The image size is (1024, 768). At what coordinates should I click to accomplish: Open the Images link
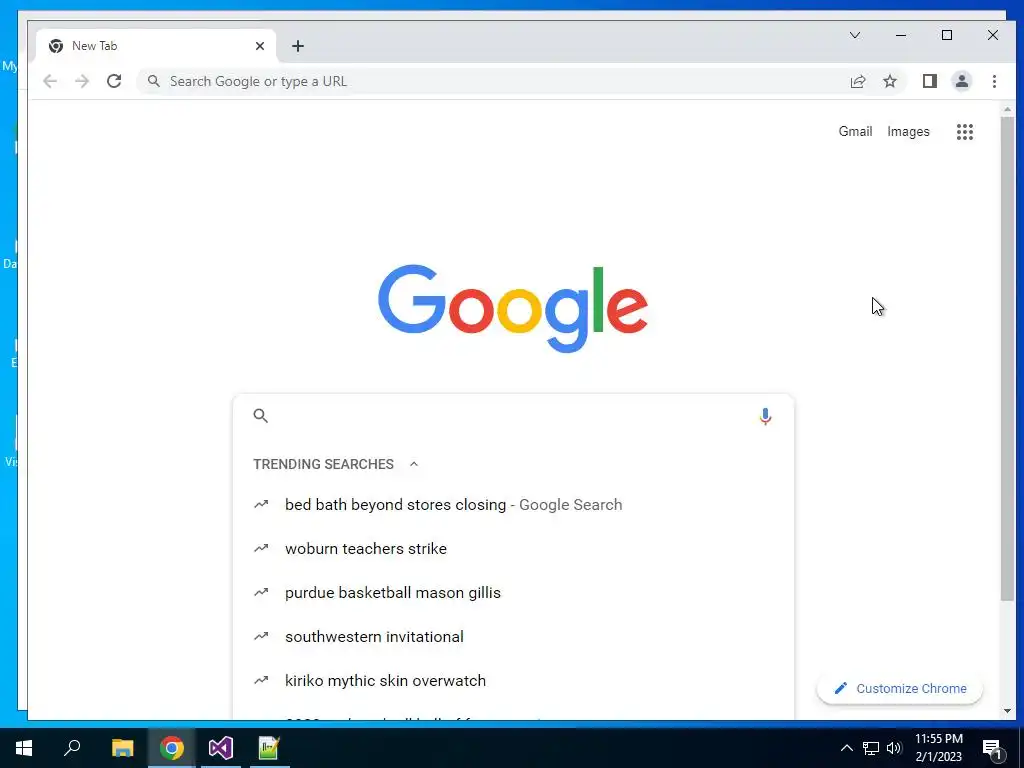pos(908,131)
